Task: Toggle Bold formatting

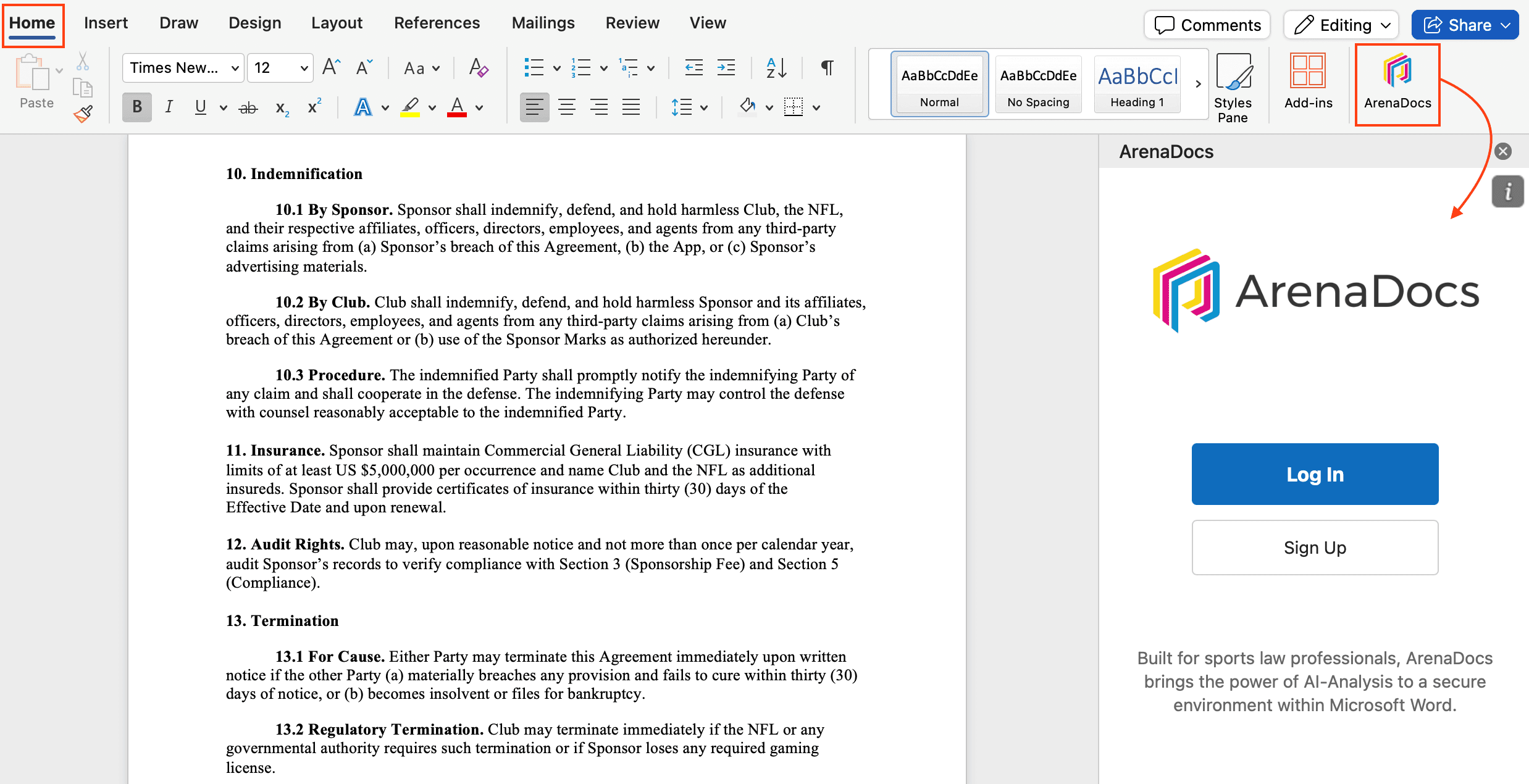Action: point(137,107)
